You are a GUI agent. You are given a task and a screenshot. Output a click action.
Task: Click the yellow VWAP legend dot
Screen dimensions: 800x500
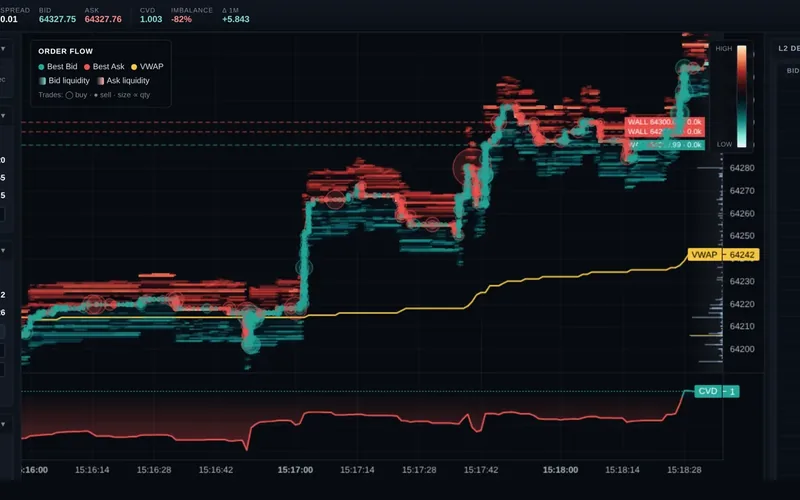[x=134, y=67]
